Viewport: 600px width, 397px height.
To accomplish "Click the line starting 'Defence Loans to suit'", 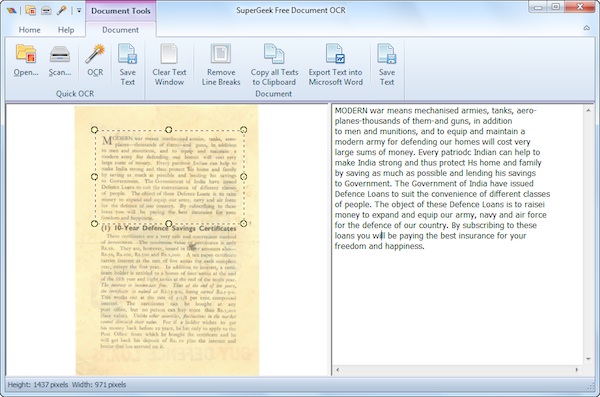I will [442, 194].
